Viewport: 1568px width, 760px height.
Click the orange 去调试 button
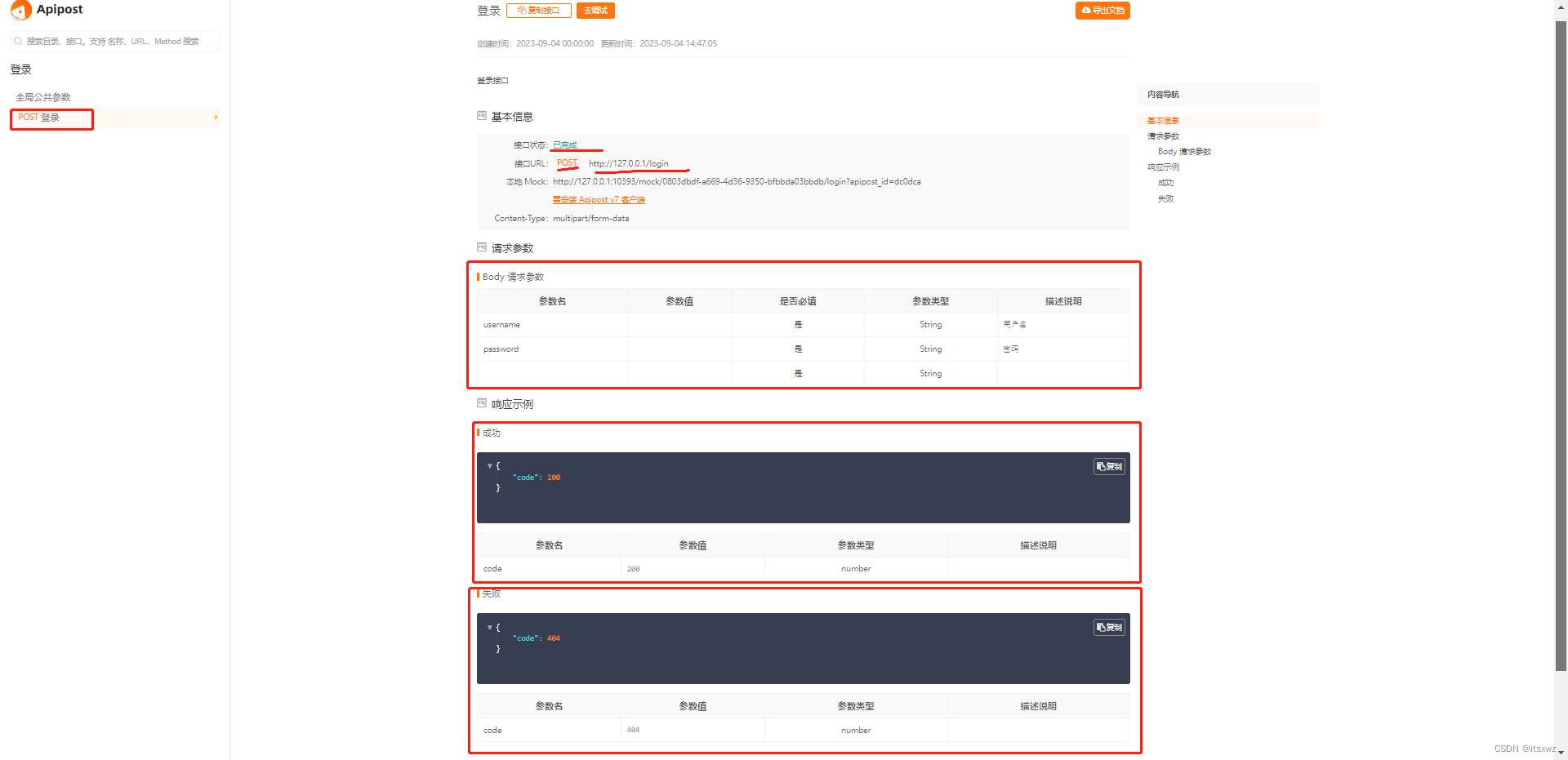tap(595, 11)
